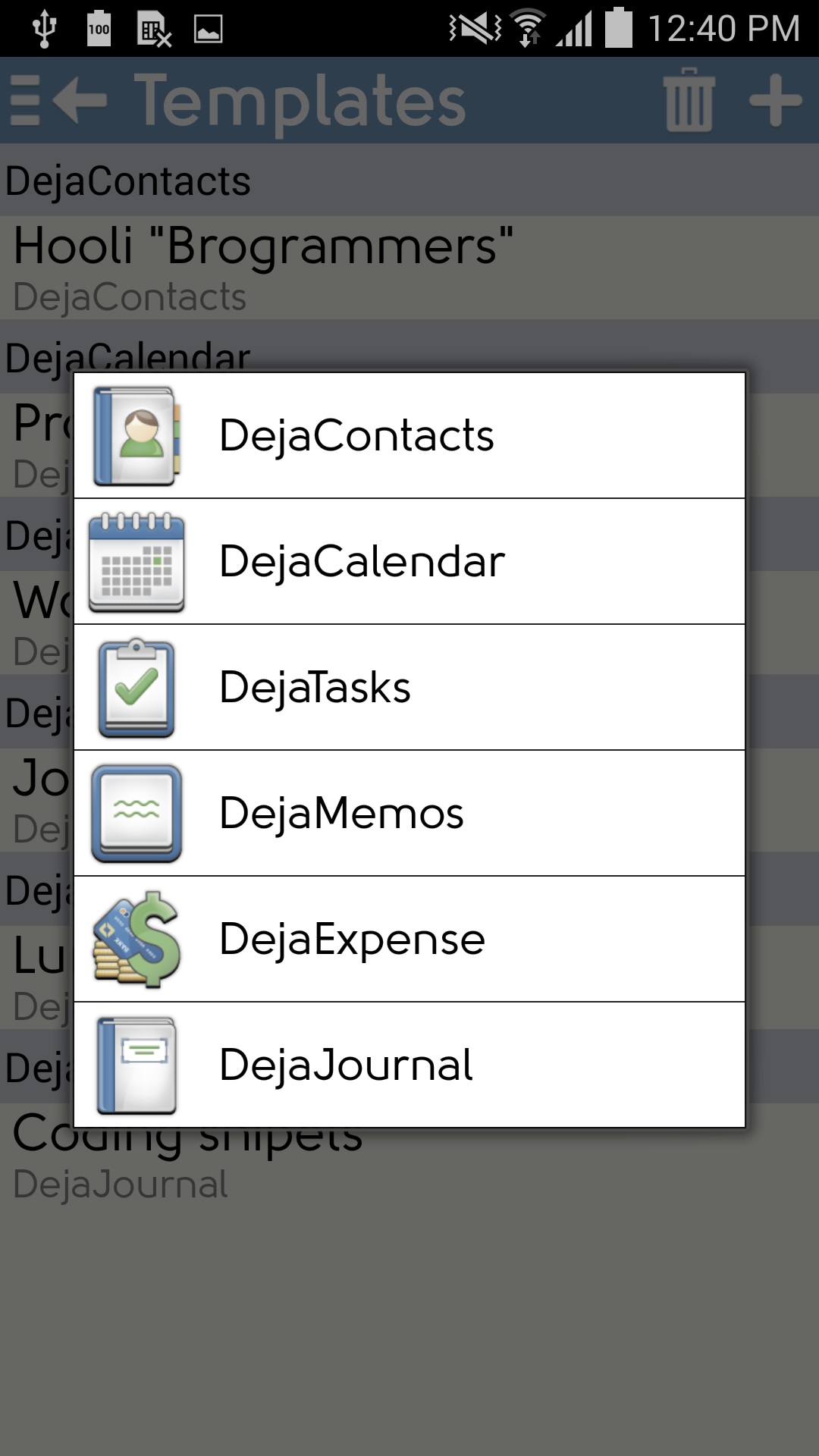Tap the DejaContacts section header
The image size is (819, 1456).
click(x=409, y=180)
